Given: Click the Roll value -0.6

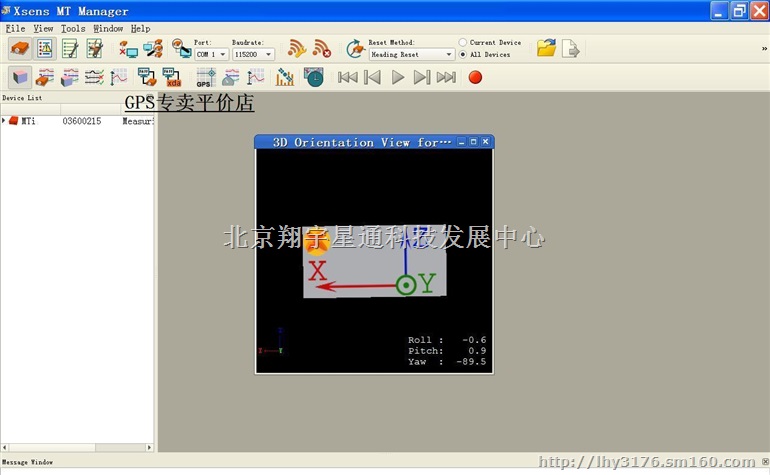Looking at the screenshot, I should pyautogui.click(x=474, y=340).
